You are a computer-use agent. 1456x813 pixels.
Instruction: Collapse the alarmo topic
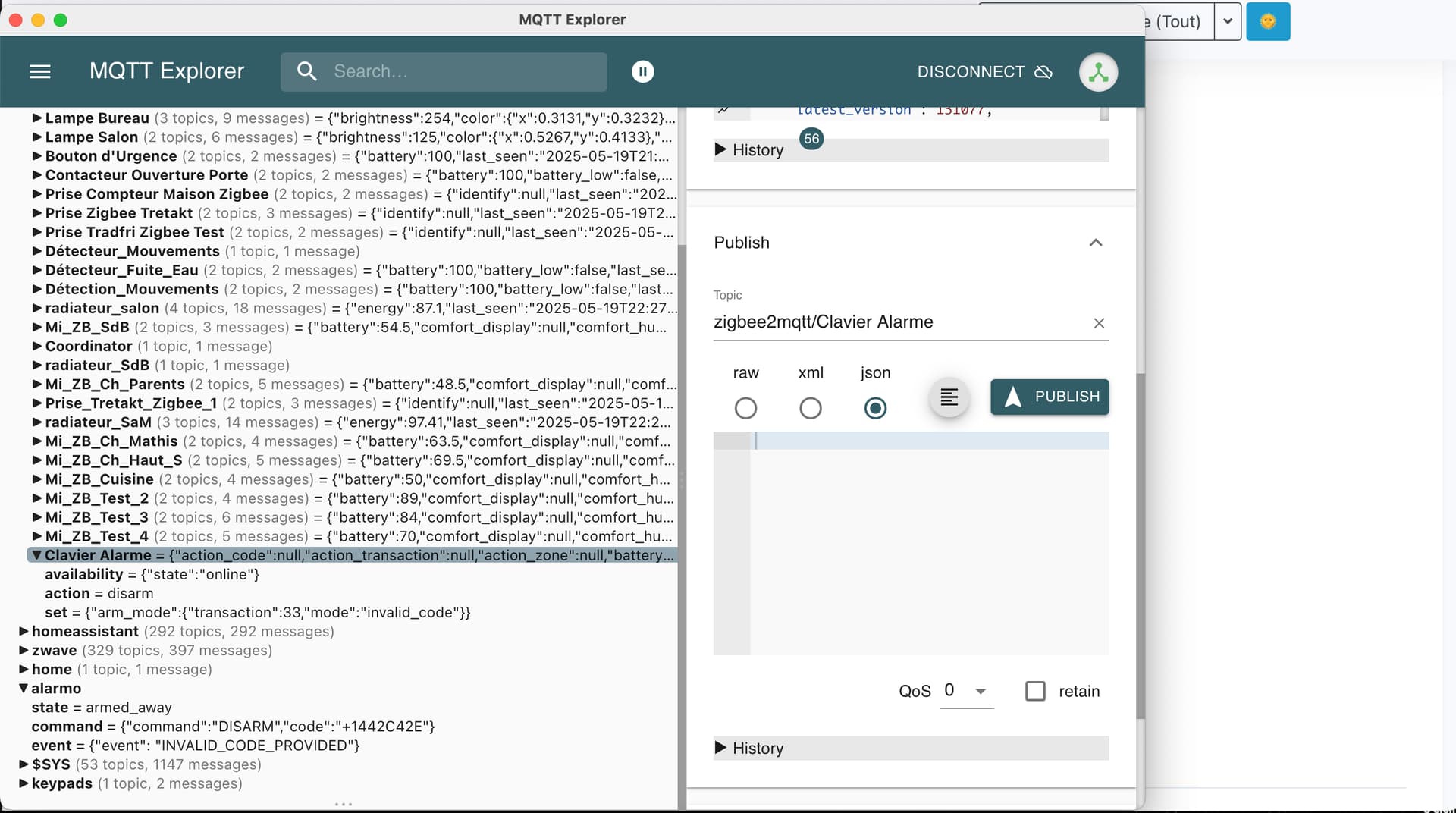click(x=24, y=689)
